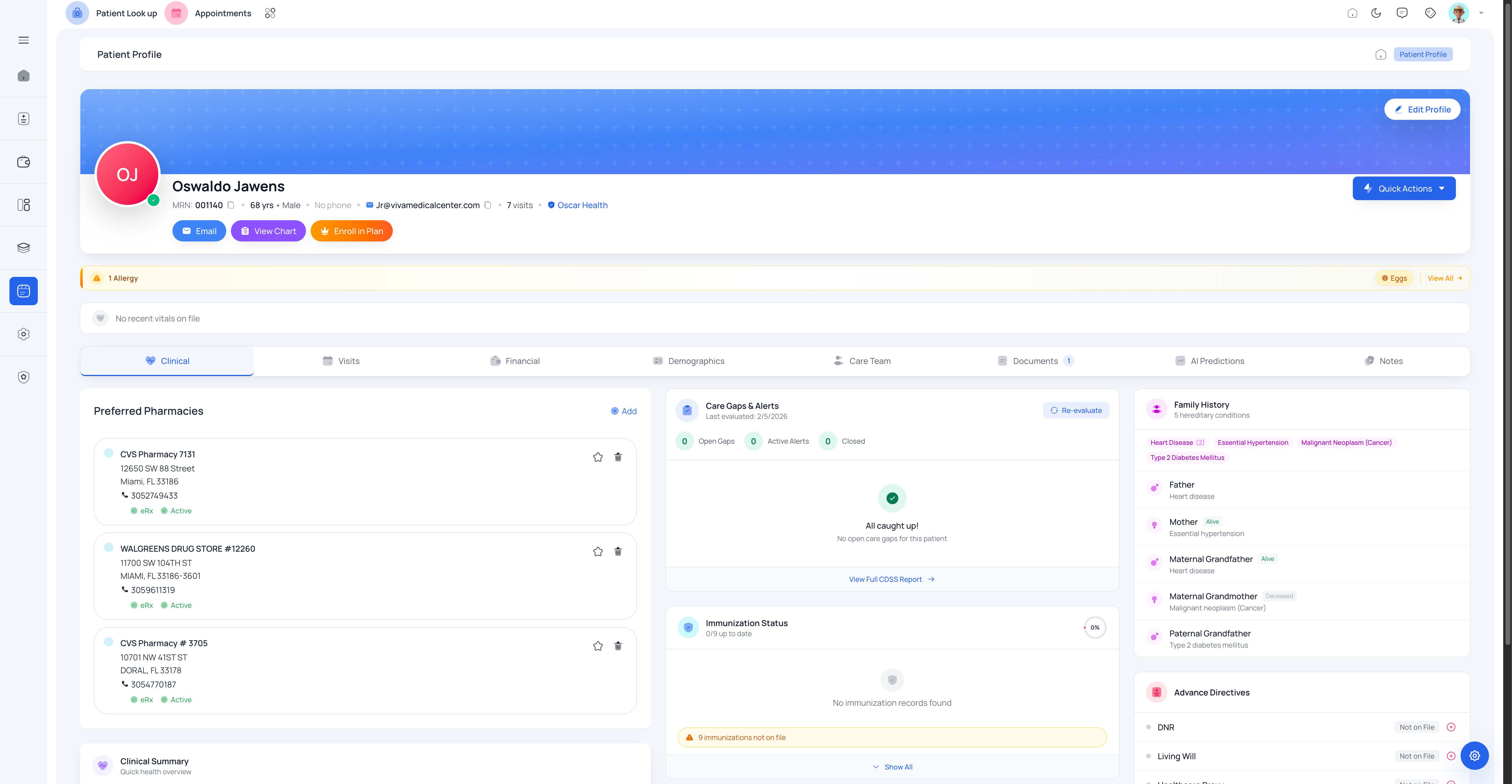
Task: Open the apps grid next to Appointments
Action: pyautogui.click(x=270, y=12)
